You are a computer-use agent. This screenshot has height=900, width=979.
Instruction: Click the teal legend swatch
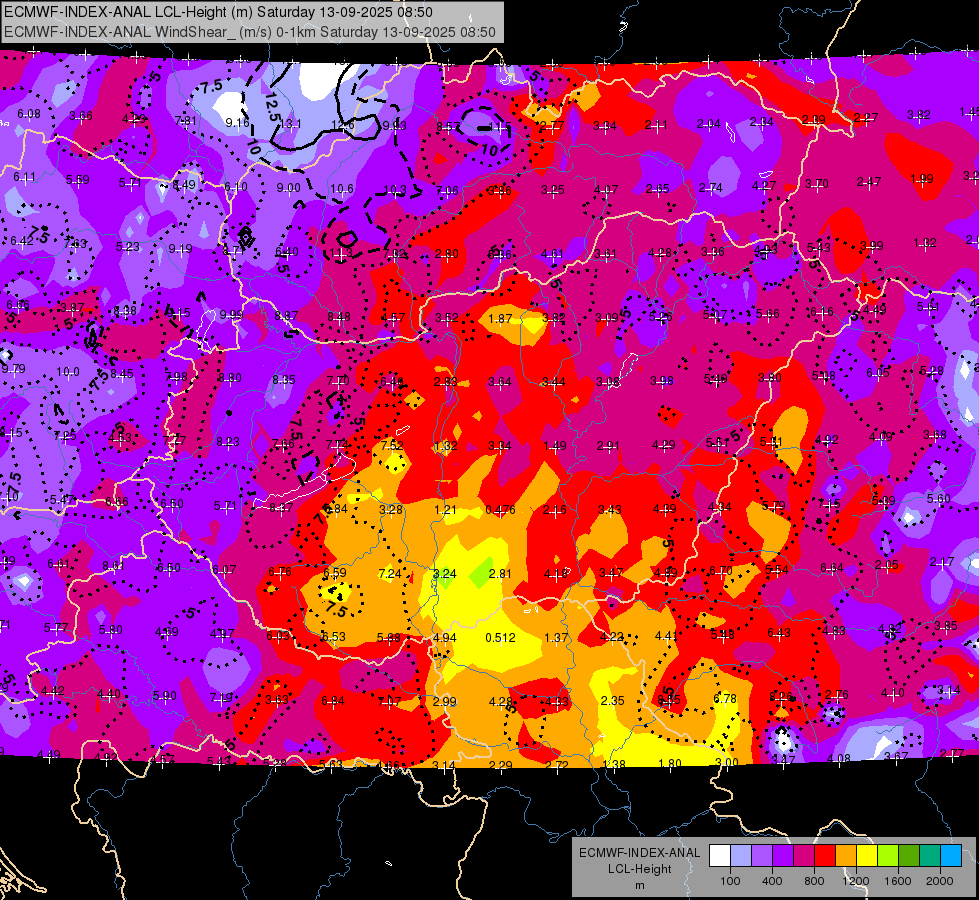930,856
